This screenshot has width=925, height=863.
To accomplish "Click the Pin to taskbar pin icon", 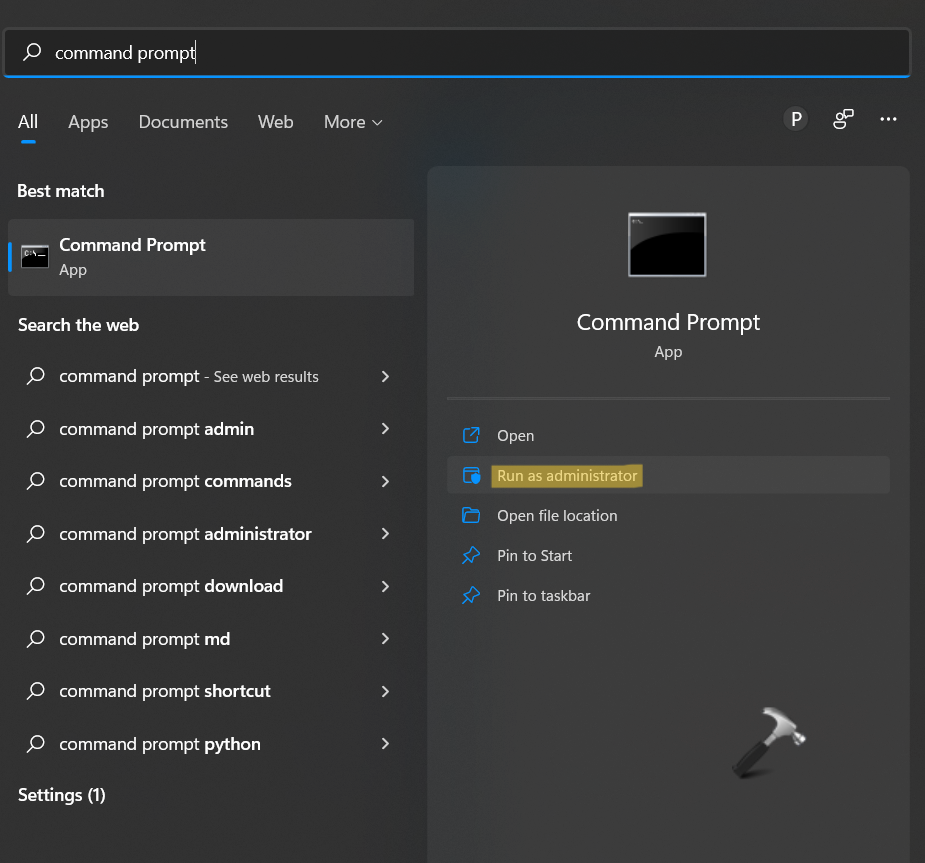I will [471, 596].
